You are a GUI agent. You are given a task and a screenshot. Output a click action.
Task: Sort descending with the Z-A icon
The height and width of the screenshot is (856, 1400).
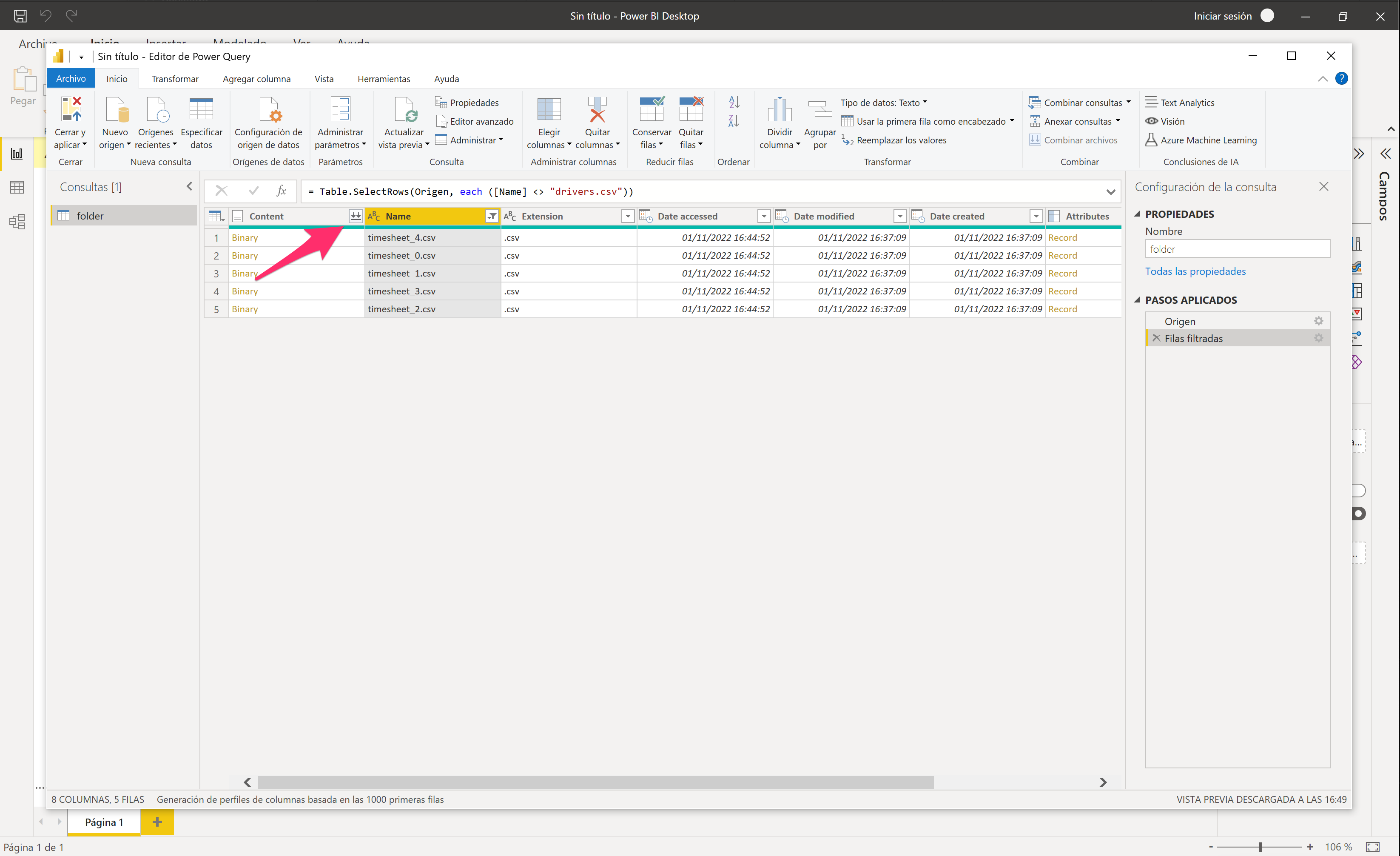click(734, 121)
